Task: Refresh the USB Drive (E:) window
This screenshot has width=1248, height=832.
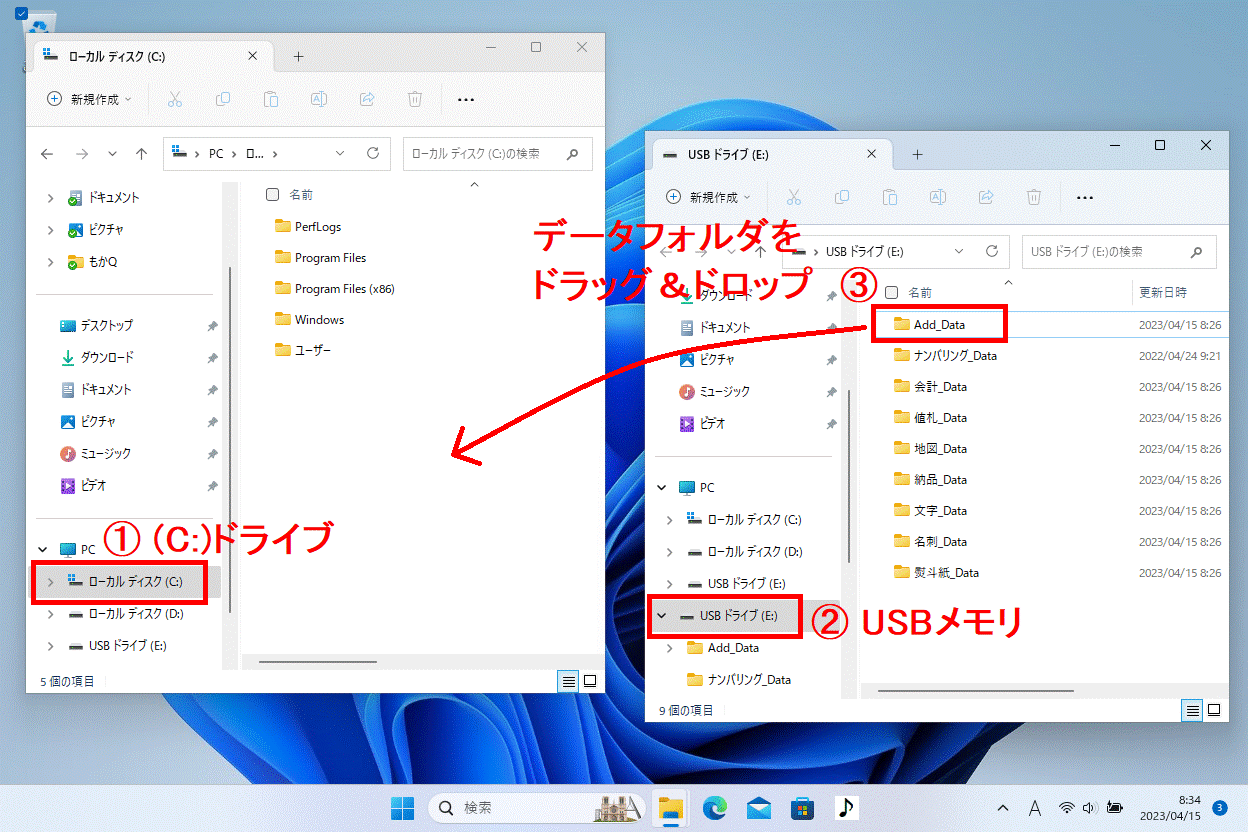Action: point(992,251)
